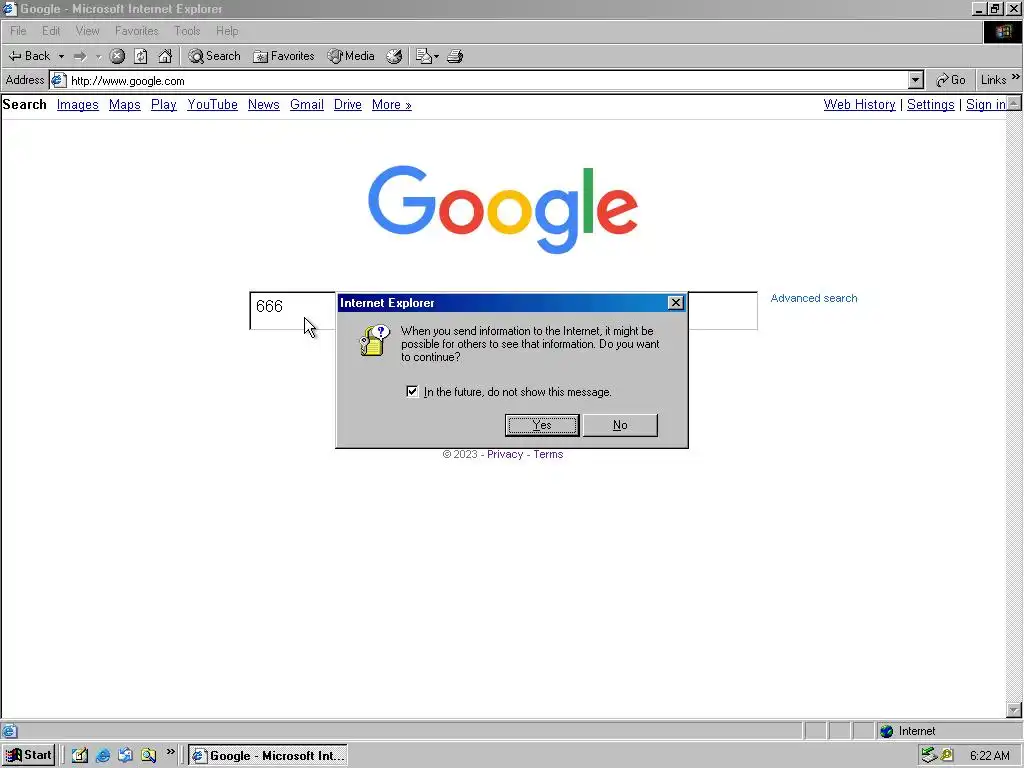Open the Mail icon dropdown arrow
The height and width of the screenshot is (768, 1024).
point(436,56)
